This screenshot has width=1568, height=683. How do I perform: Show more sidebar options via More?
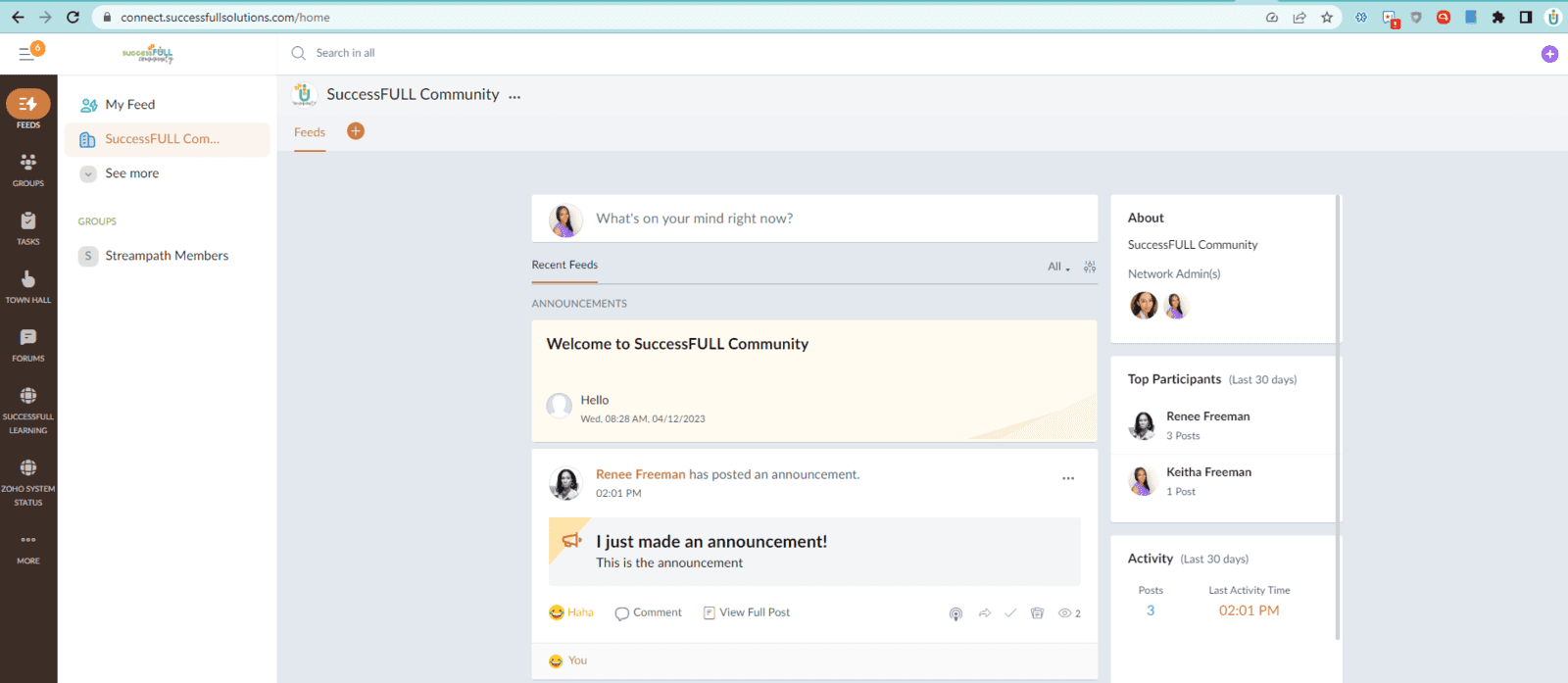click(28, 548)
